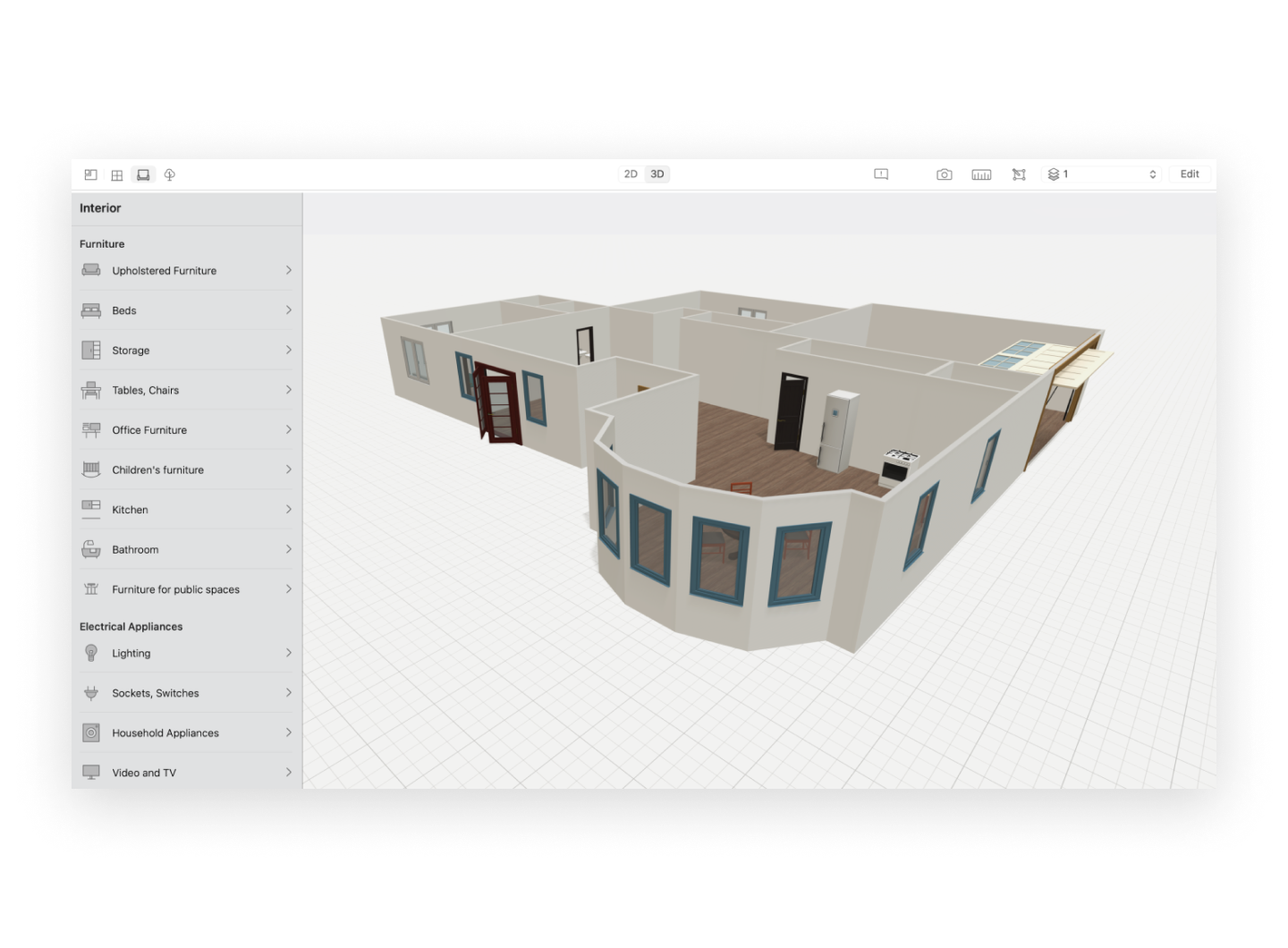Select the transform selection tool icon

click(1019, 174)
